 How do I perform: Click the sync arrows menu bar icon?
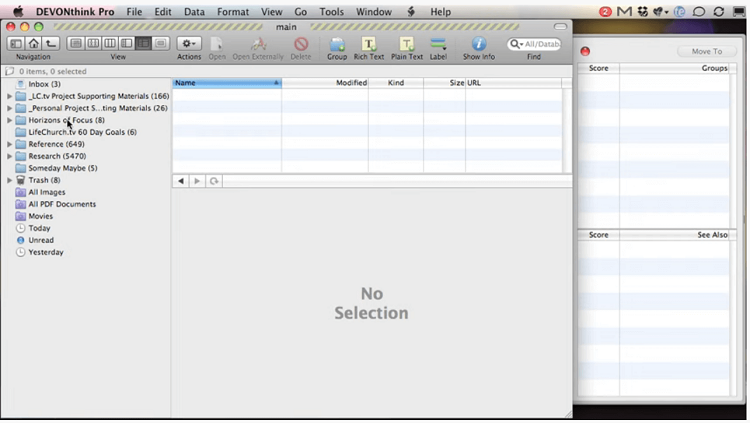coord(718,11)
